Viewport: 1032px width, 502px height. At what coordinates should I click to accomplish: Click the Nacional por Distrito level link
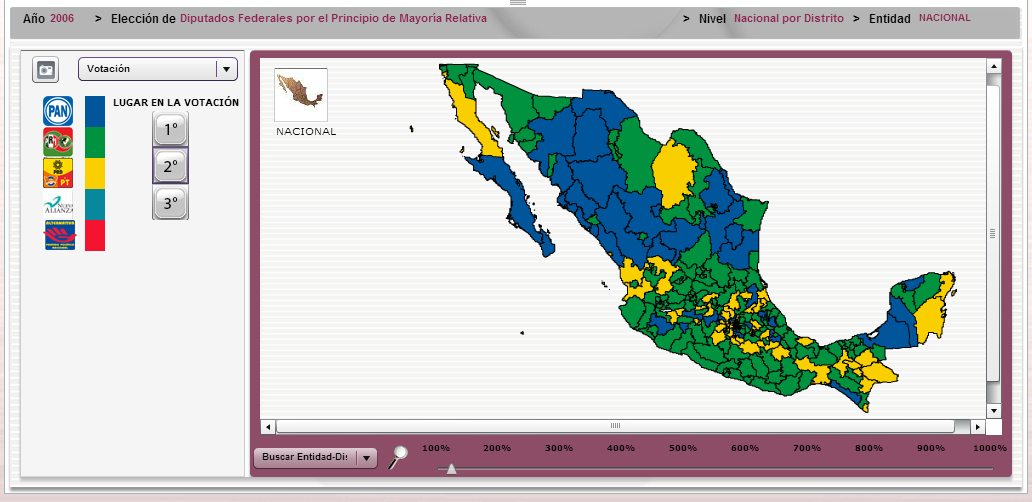tap(788, 18)
